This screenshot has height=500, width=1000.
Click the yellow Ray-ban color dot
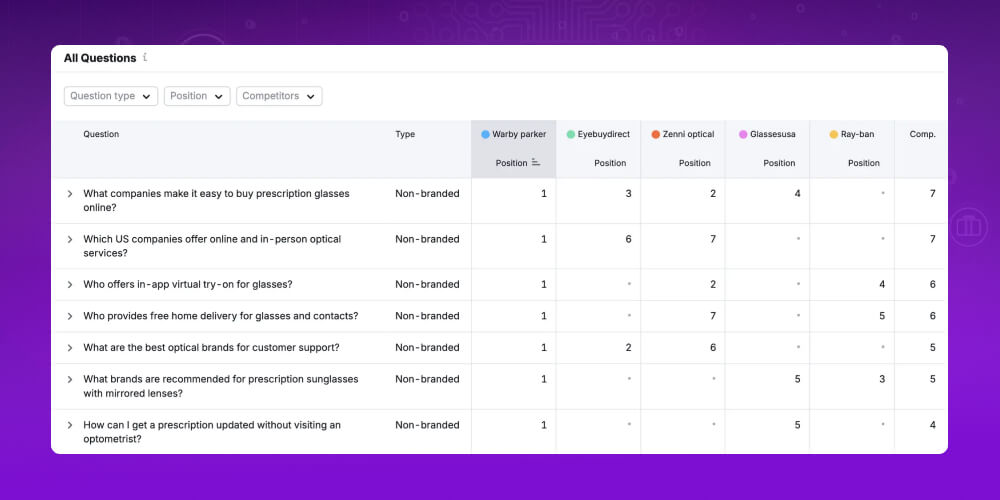click(833, 134)
